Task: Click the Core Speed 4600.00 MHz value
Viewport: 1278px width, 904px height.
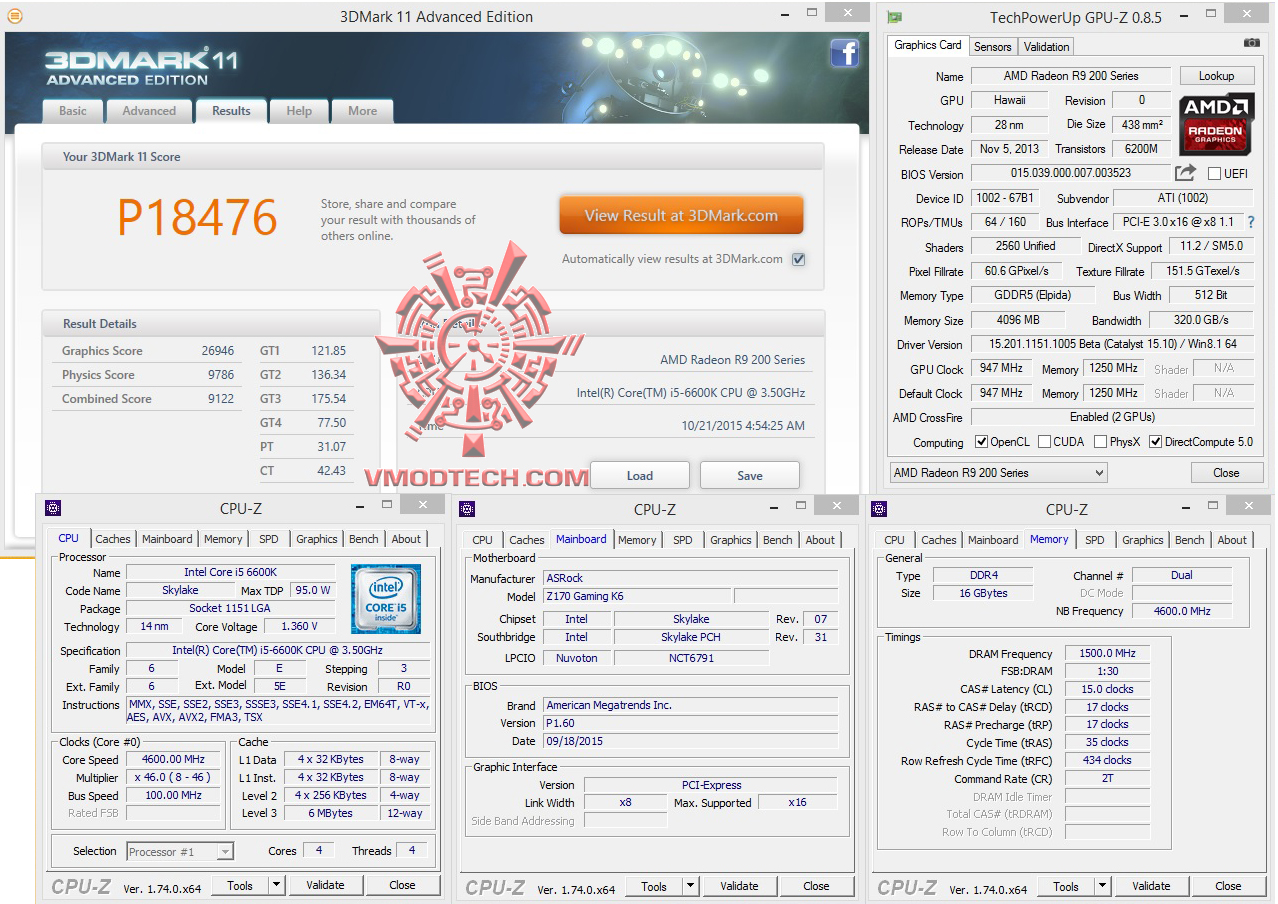Action: tap(173, 759)
